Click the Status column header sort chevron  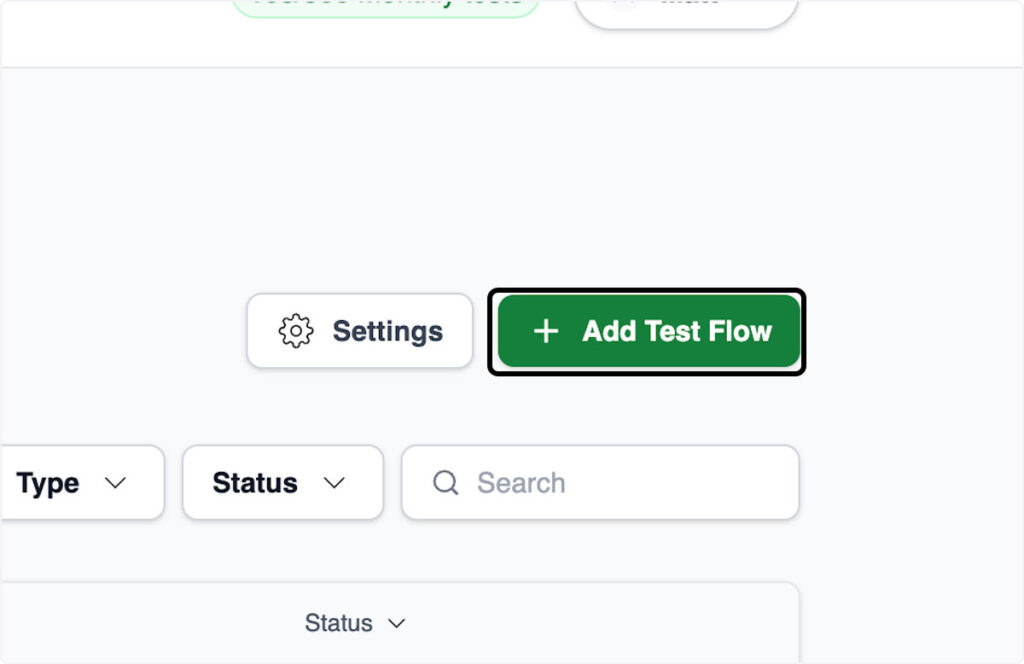[x=397, y=623]
